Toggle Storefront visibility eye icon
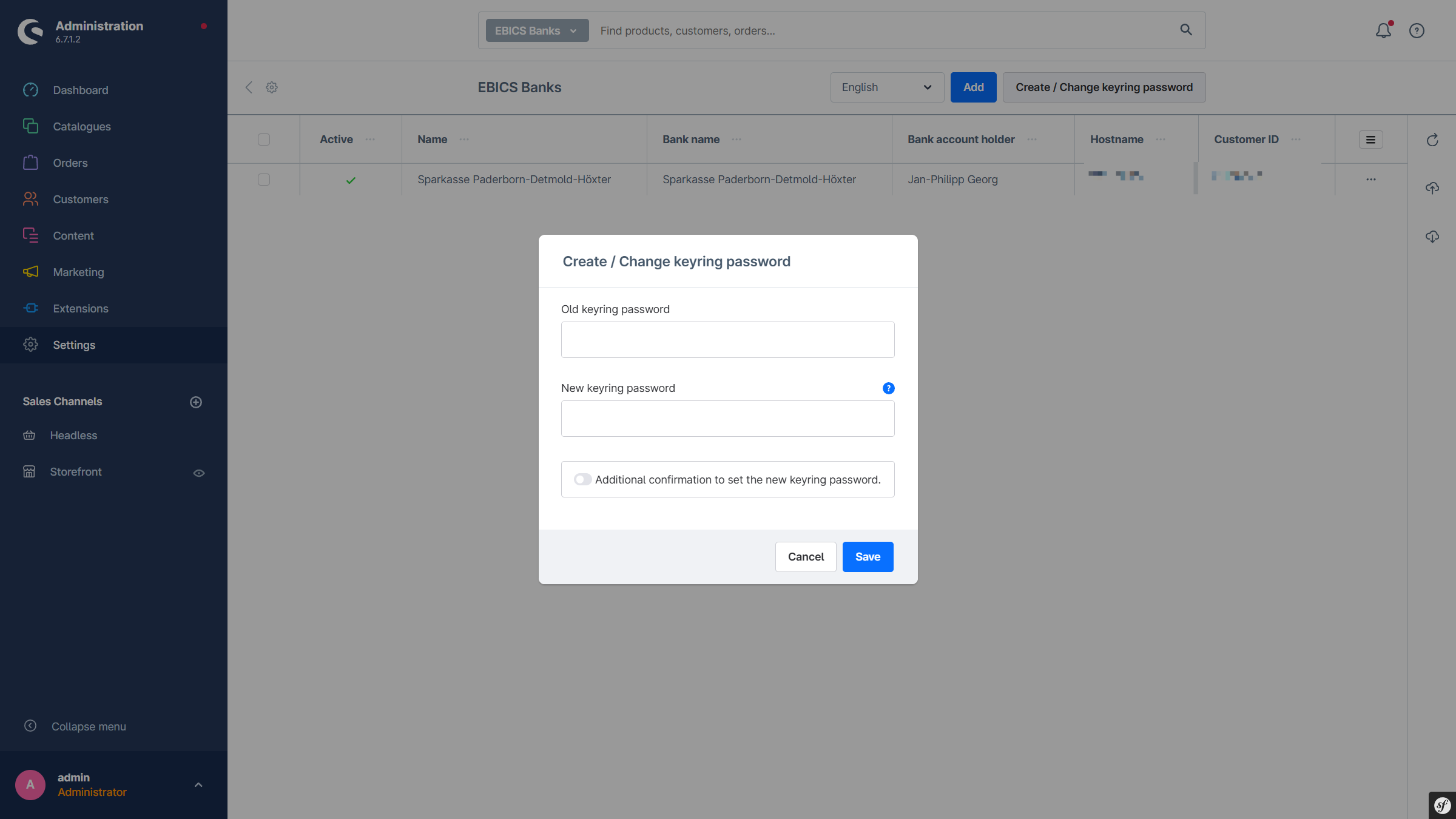This screenshot has width=1456, height=819. pos(198,473)
